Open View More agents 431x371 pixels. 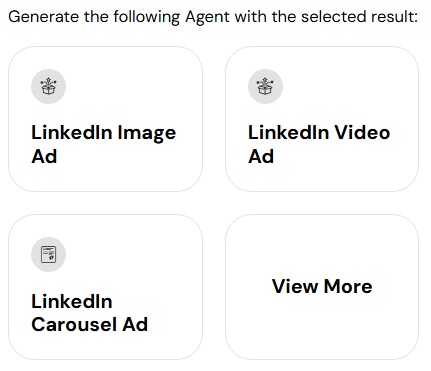pyautogui.click(x=322, y=287)
